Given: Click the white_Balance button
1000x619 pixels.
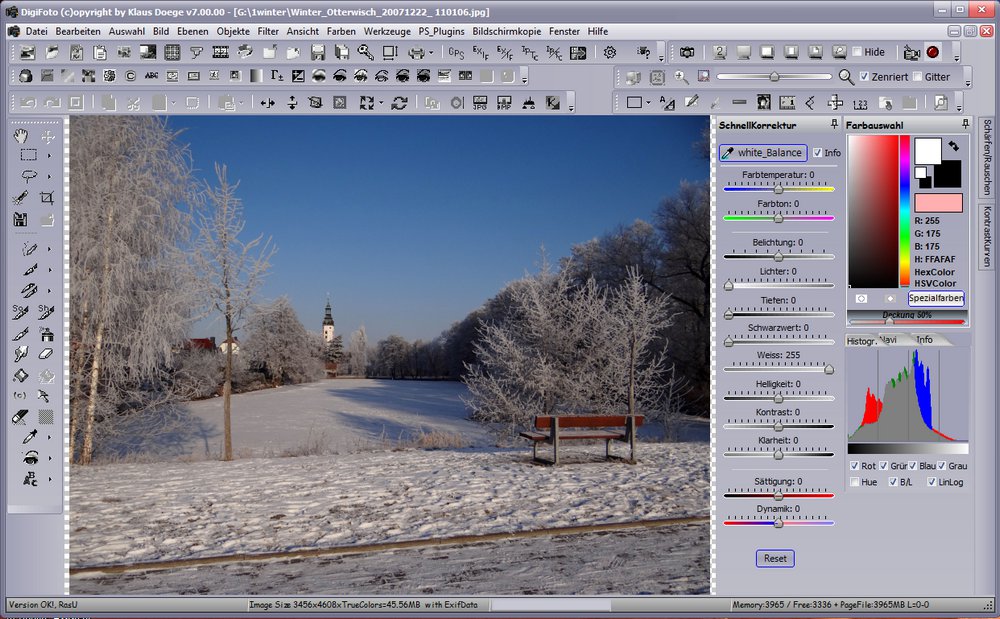Looking at the screenshot, I should coord(762,153).
